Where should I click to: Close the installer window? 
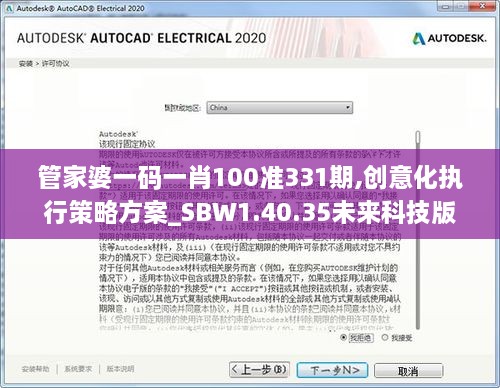click(x=482, y=6)
